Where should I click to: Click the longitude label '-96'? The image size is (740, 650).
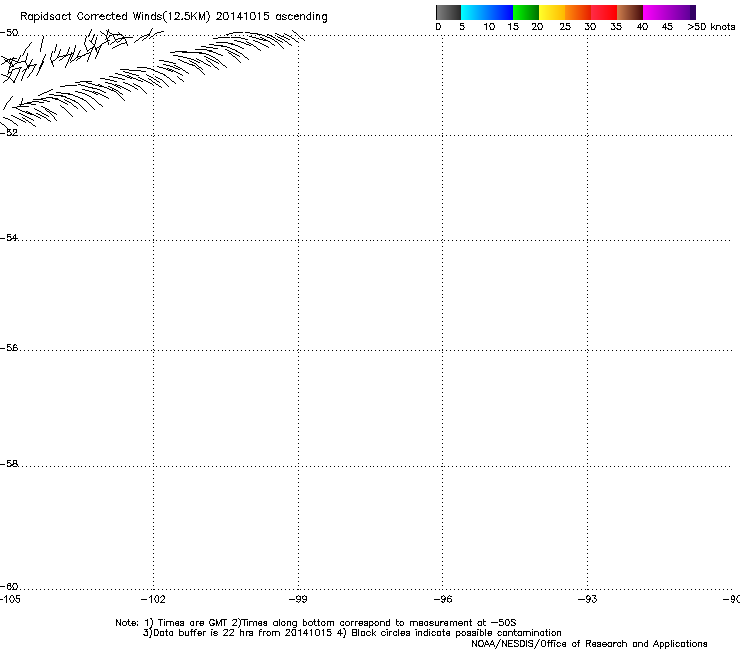tap(443, 599)
